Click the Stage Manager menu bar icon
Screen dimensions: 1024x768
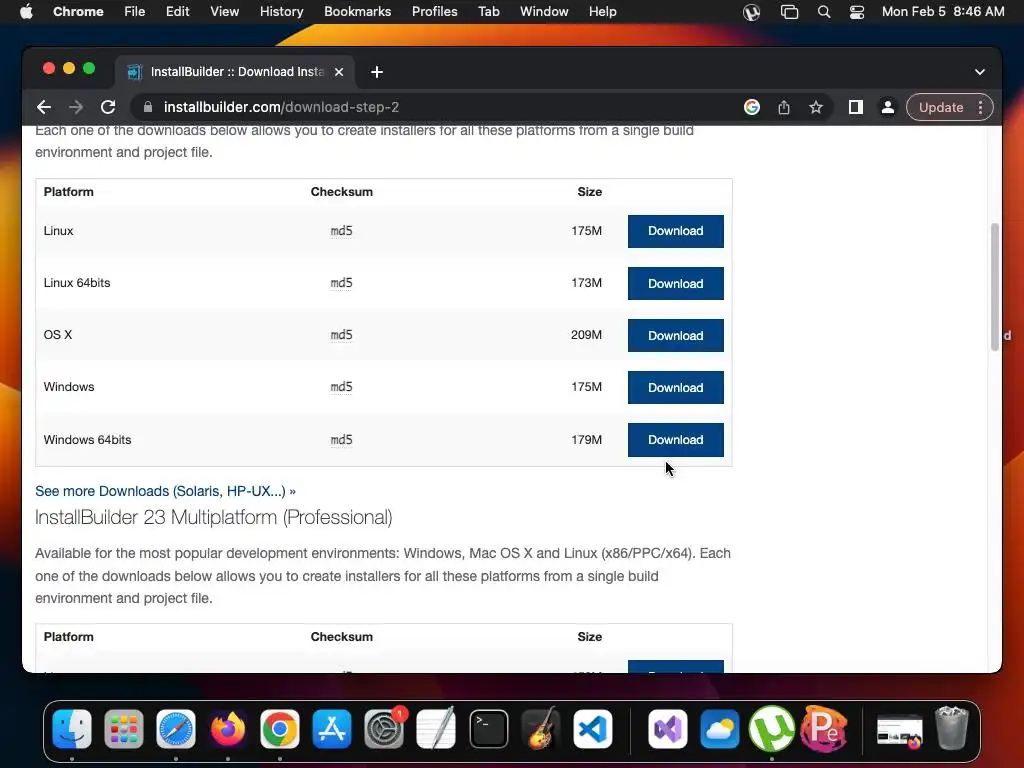click(x=790, y=12)
